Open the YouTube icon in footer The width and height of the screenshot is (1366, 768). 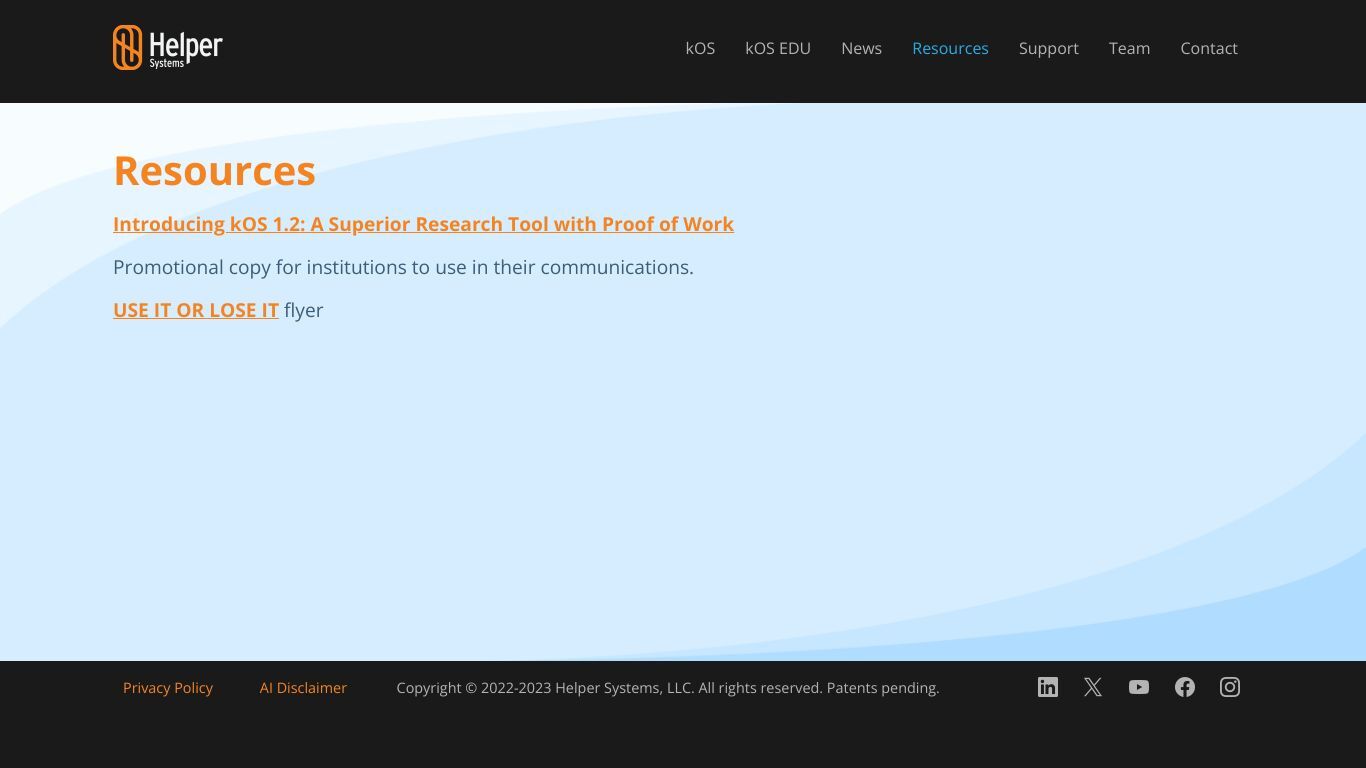click(x=1139, y=687)
